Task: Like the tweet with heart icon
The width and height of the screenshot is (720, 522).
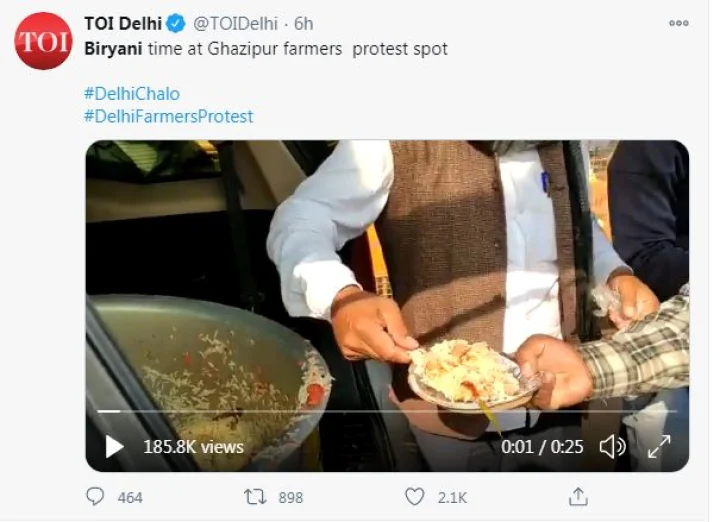Action: (414, 496)
